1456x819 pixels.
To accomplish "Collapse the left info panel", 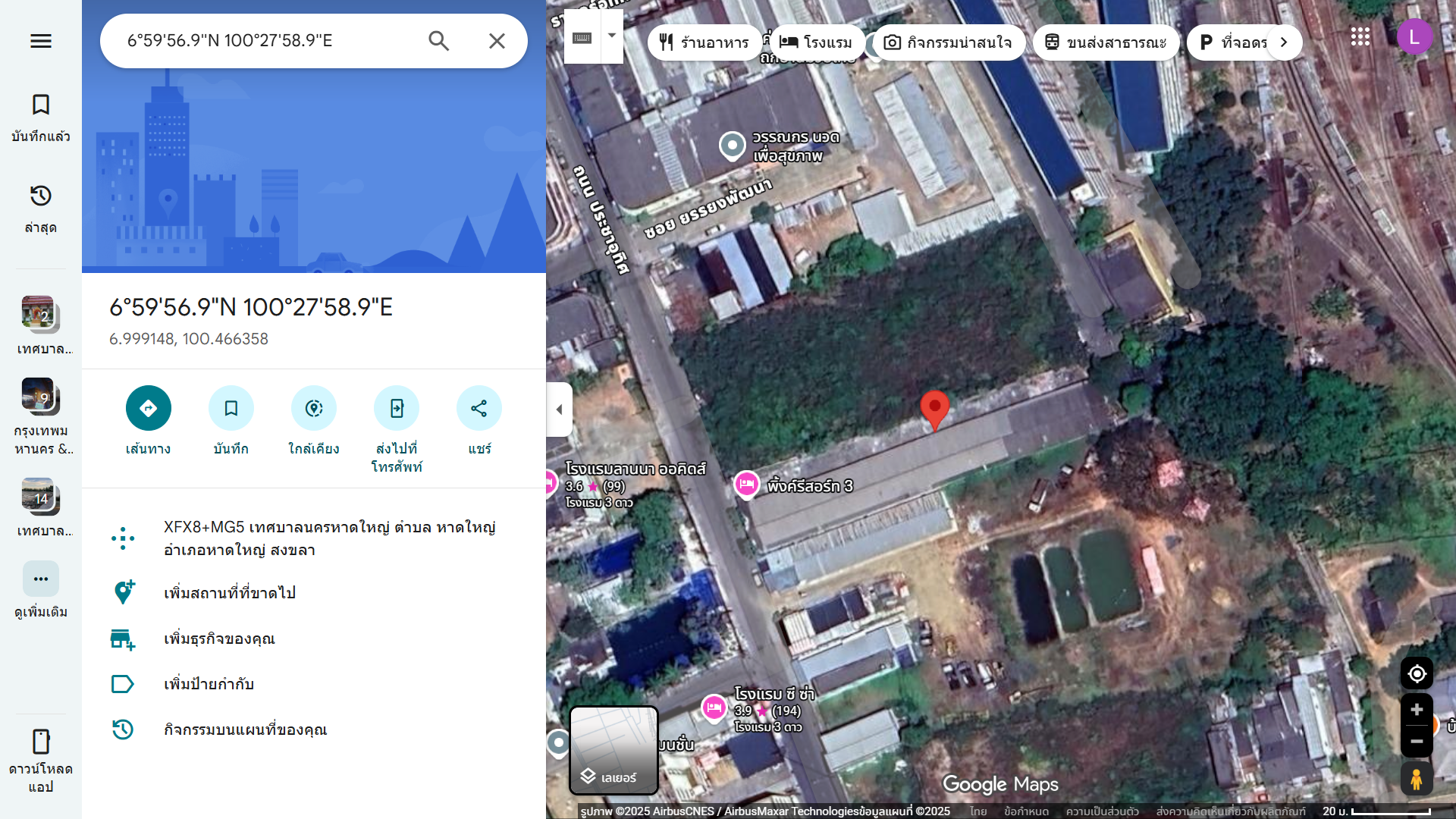I will coord(560,409).
